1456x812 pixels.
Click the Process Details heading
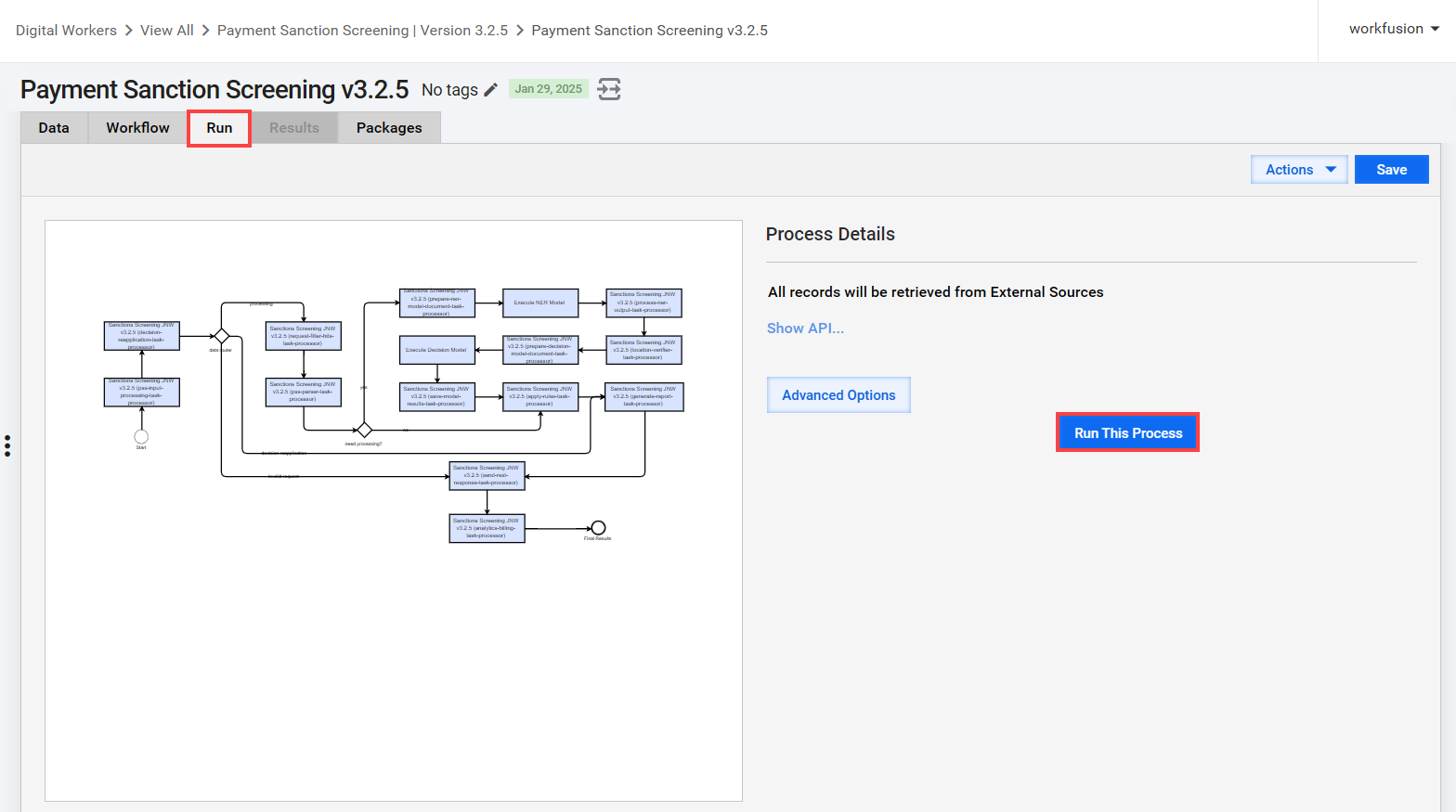pos(830,234)
